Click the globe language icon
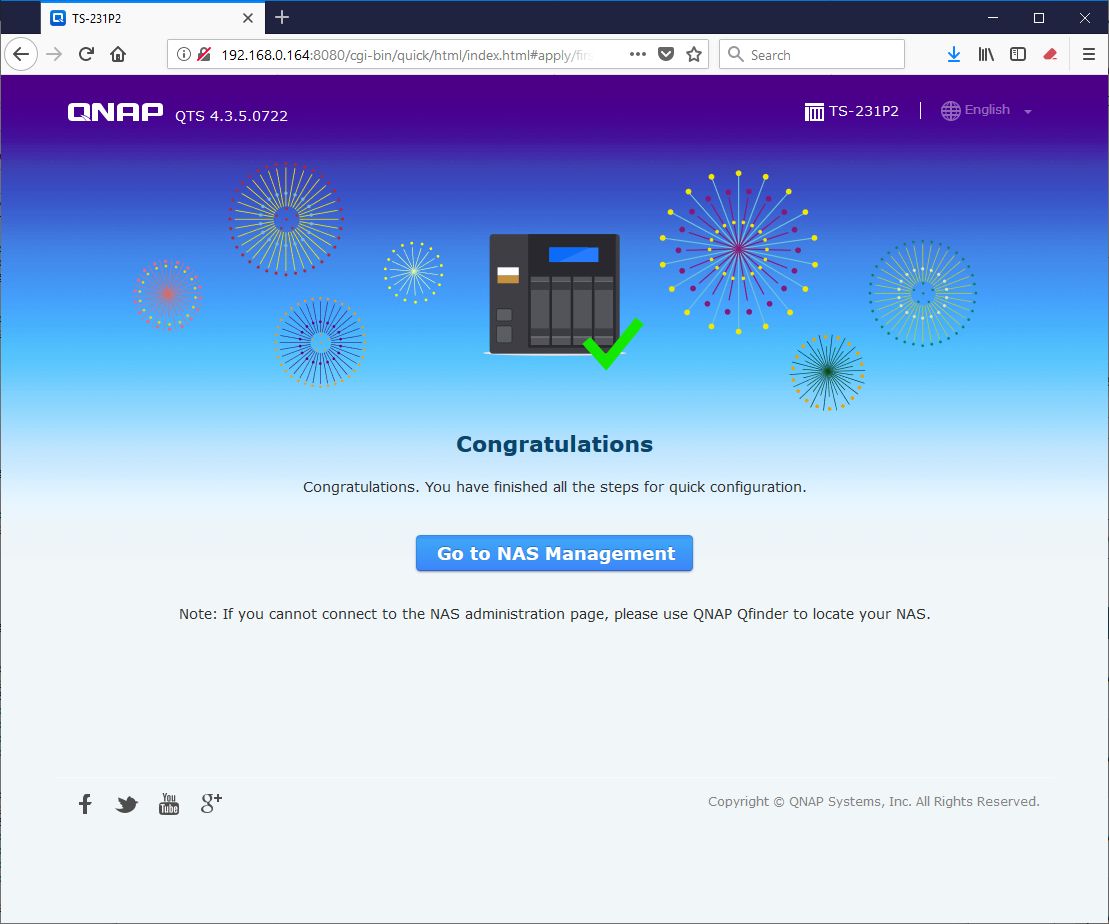 click(951, 111)
